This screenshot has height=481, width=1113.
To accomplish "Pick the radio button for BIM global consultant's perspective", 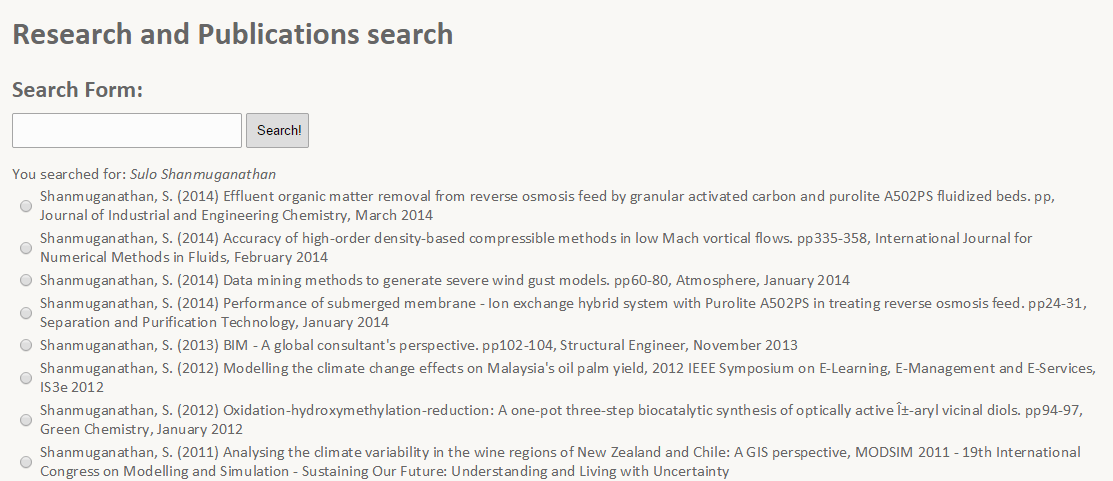I will coord(26,345).
